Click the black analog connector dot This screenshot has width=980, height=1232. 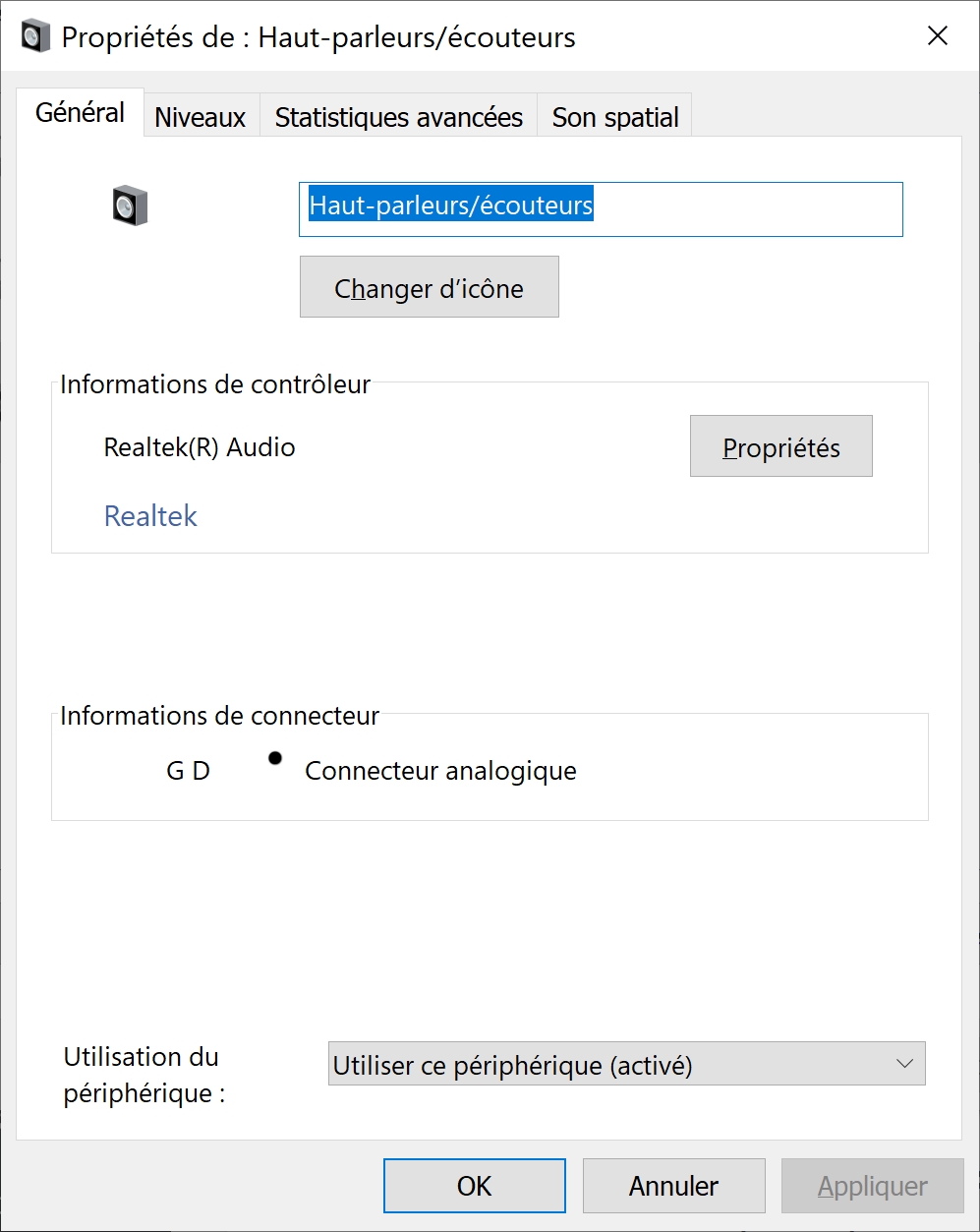click(x=275, y=757)
